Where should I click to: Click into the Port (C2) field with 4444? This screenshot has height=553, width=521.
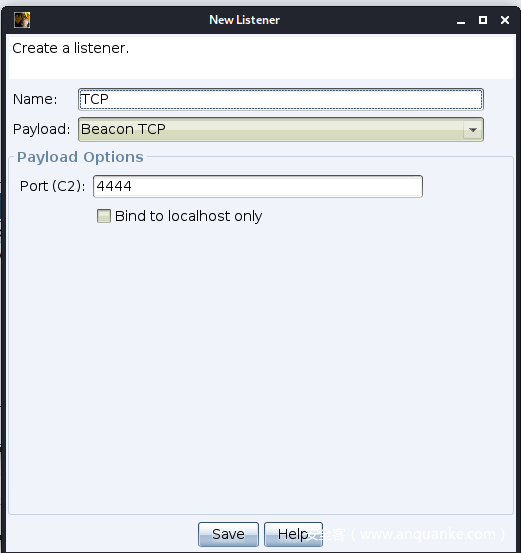point(258,186)
